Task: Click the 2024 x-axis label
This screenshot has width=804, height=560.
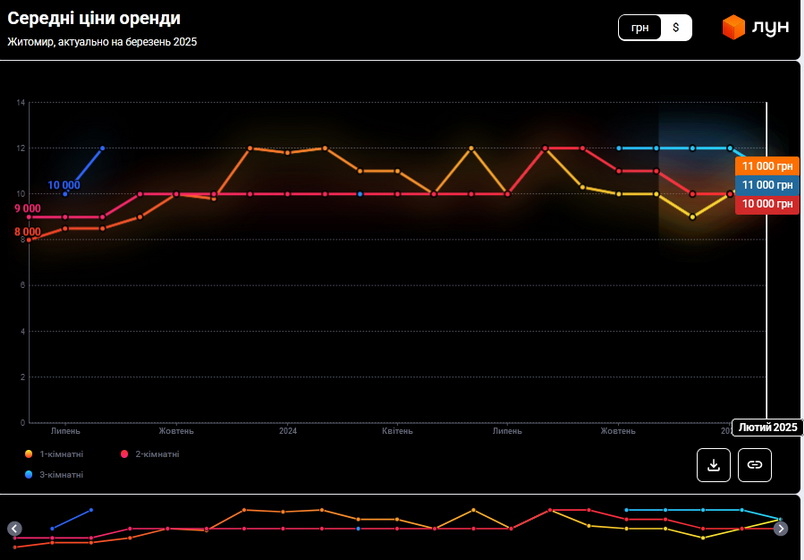Action: tap(288, 431)
